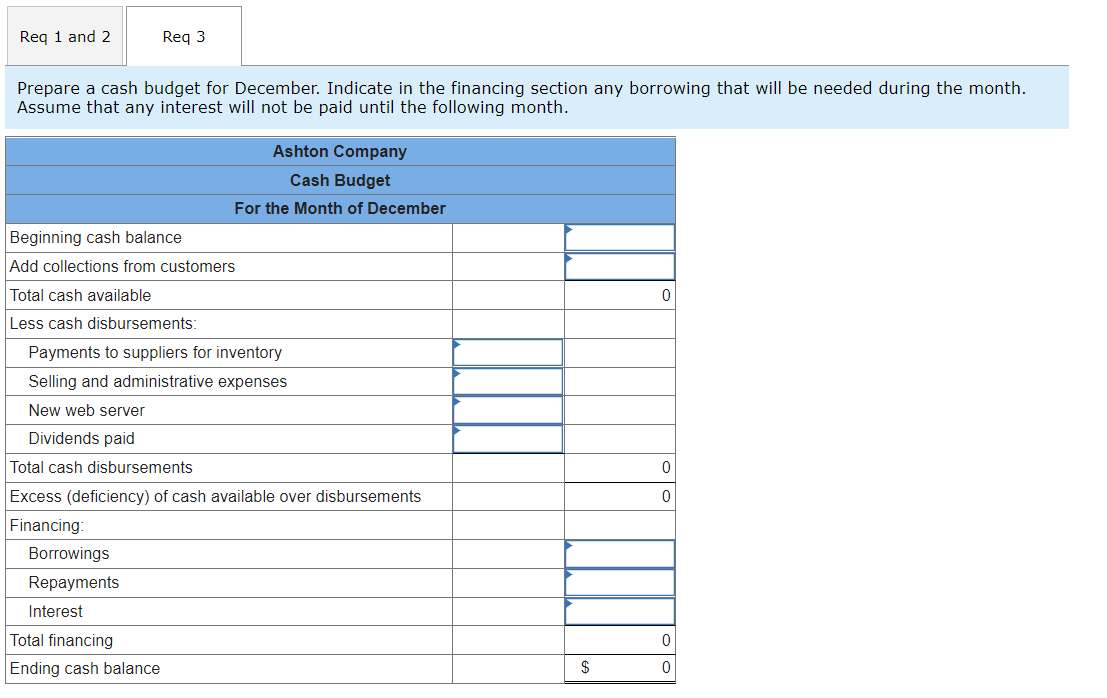Click the New web server label
The width and height of the screenshot is (1107, 698).
86,411
